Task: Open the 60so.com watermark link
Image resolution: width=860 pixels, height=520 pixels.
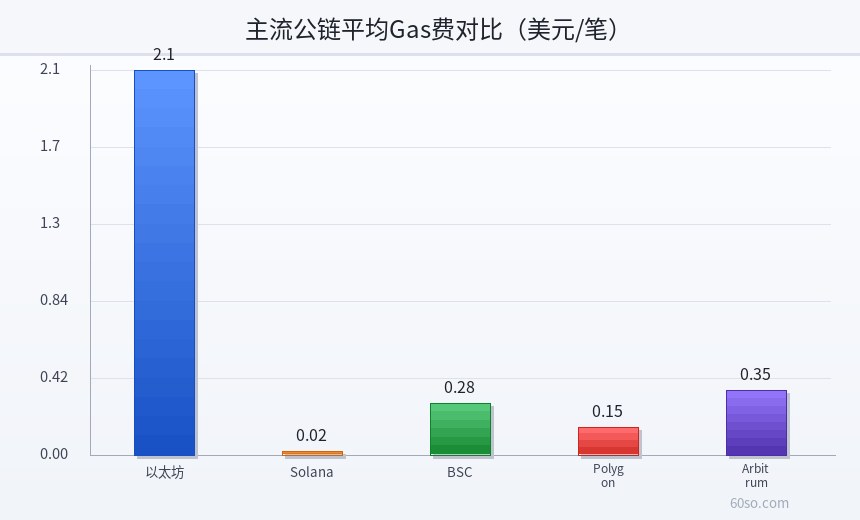Action: (x=759, y=503)
